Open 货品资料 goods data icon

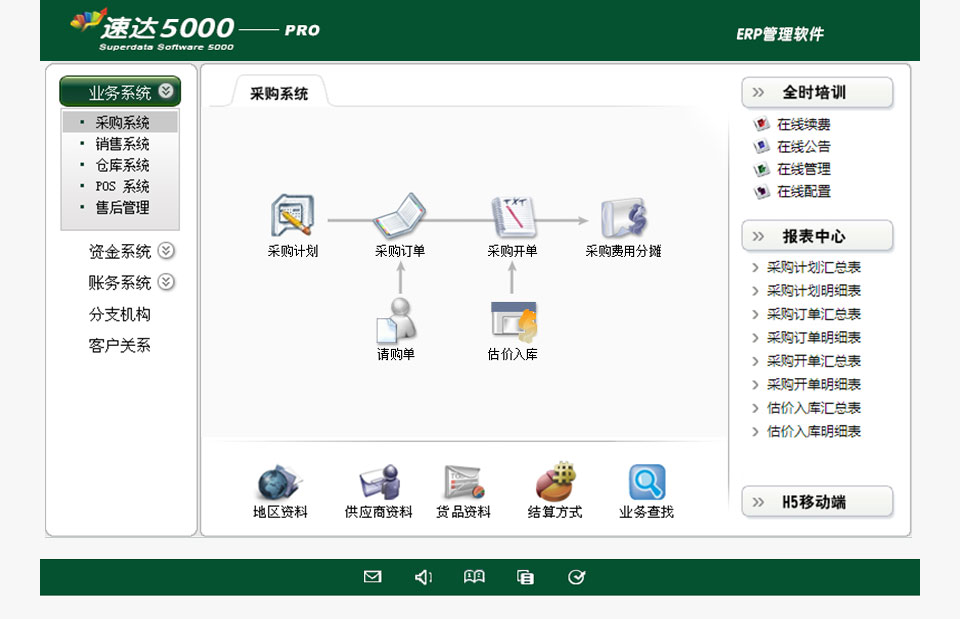pyautogui.click(x=463, y=482)
